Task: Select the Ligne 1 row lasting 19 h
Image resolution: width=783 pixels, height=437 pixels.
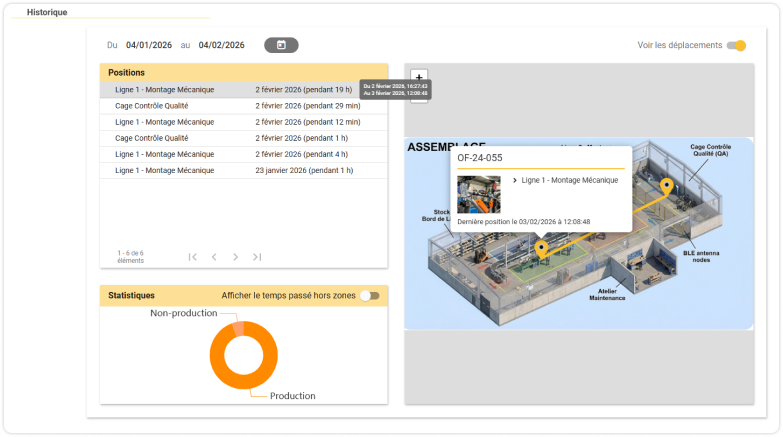Action: coord(244,89)
